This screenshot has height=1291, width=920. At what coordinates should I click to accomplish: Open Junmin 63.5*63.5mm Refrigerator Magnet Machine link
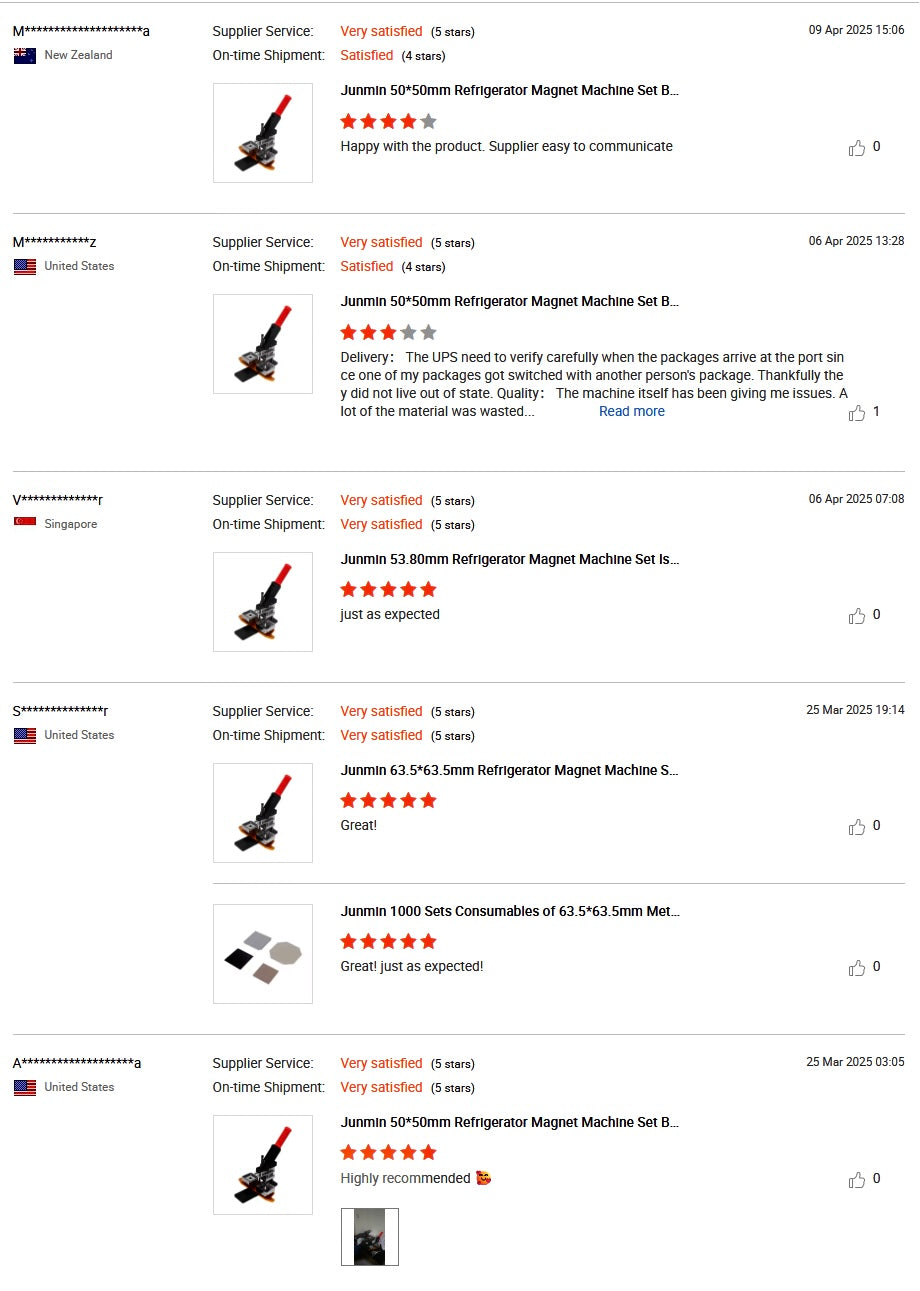(509, 770)
